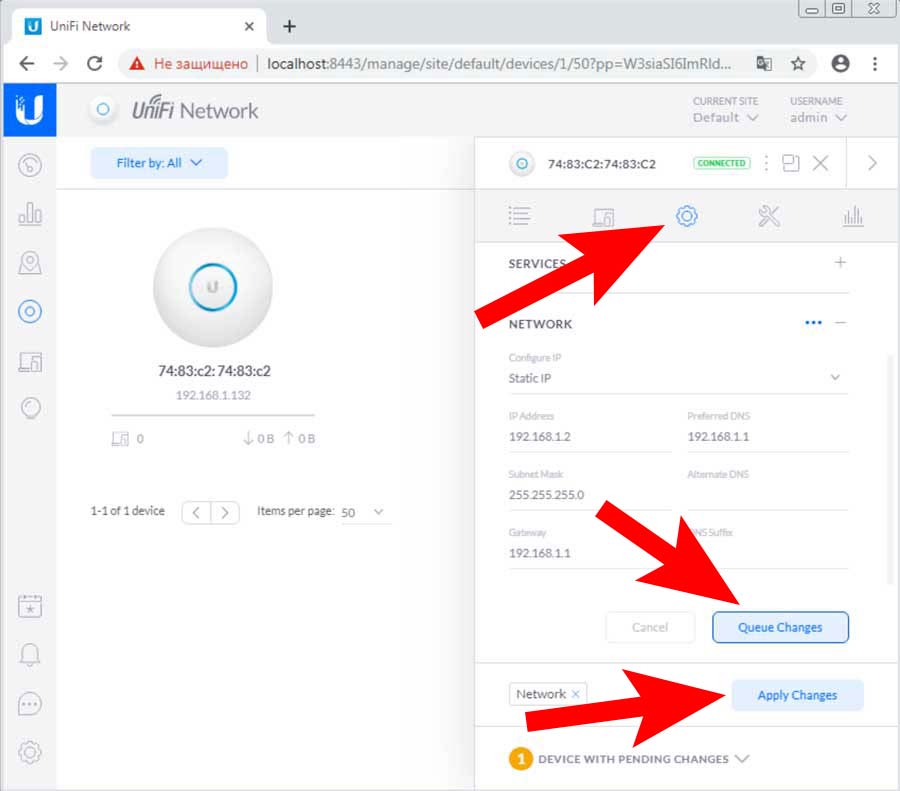
Task: Edit the Subnet Mask field
Action: [589, 495]
